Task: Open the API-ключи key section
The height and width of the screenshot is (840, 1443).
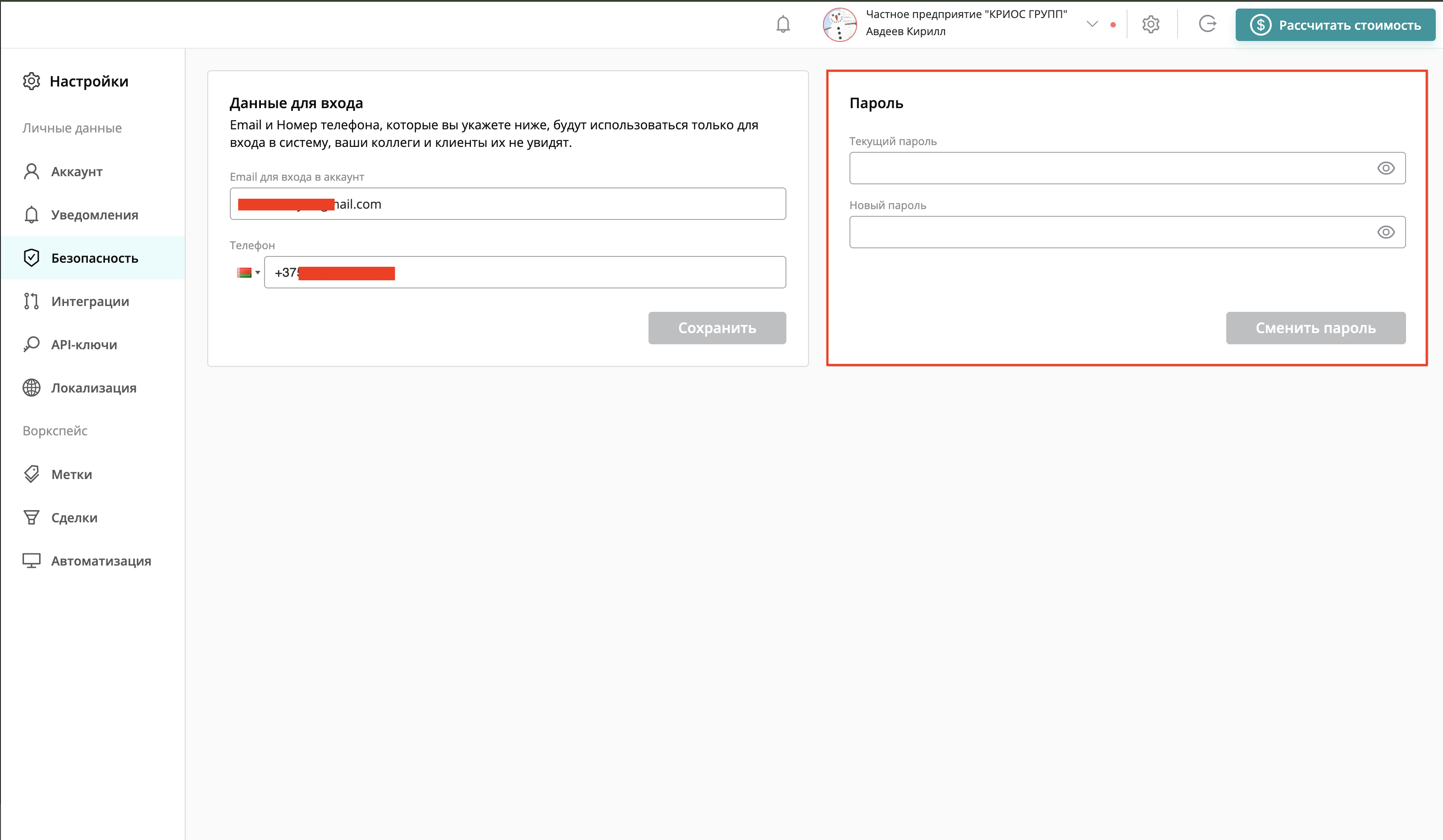Action: [x=84, y=345]
